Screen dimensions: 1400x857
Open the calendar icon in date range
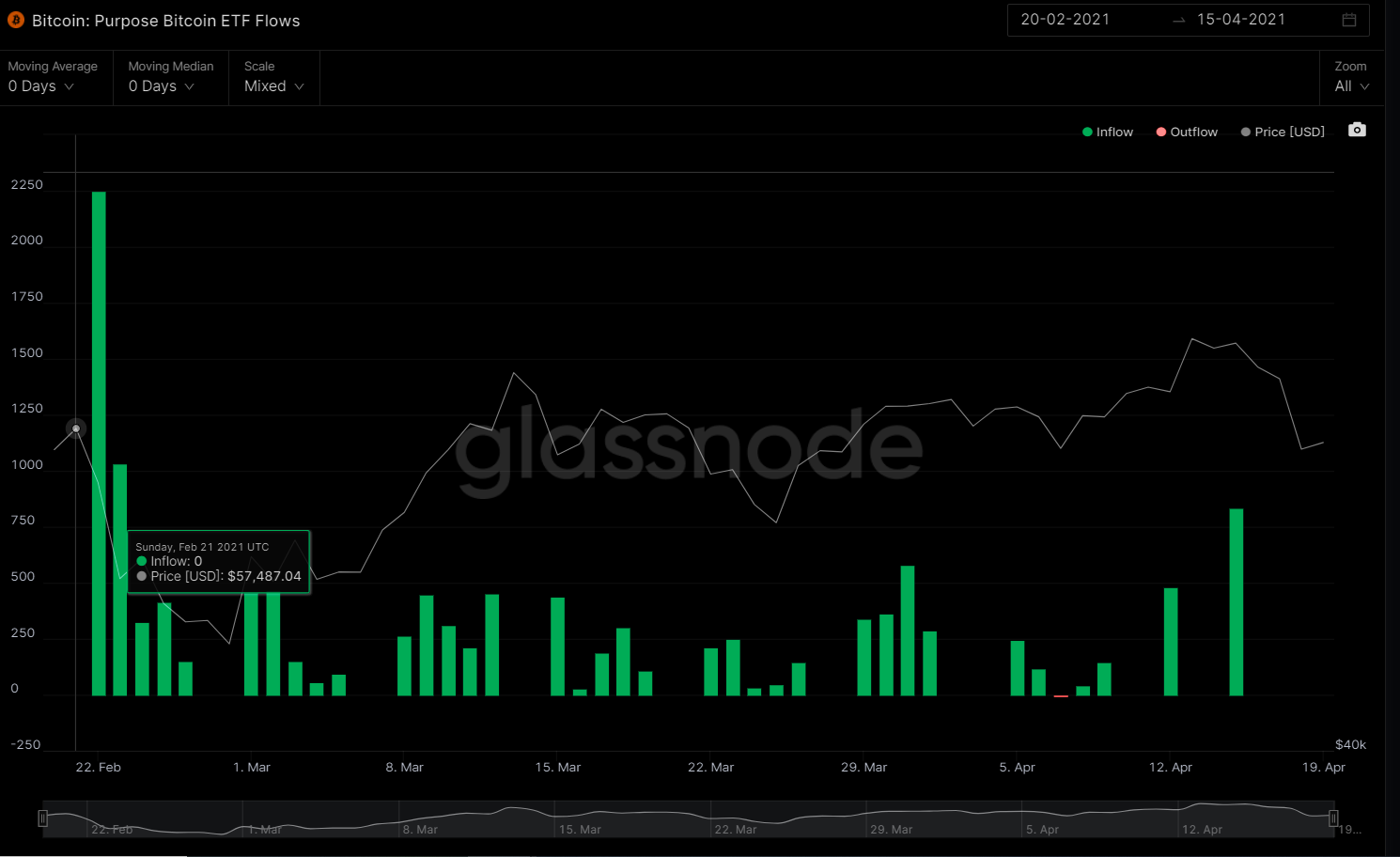click(x=1349, y=20)
